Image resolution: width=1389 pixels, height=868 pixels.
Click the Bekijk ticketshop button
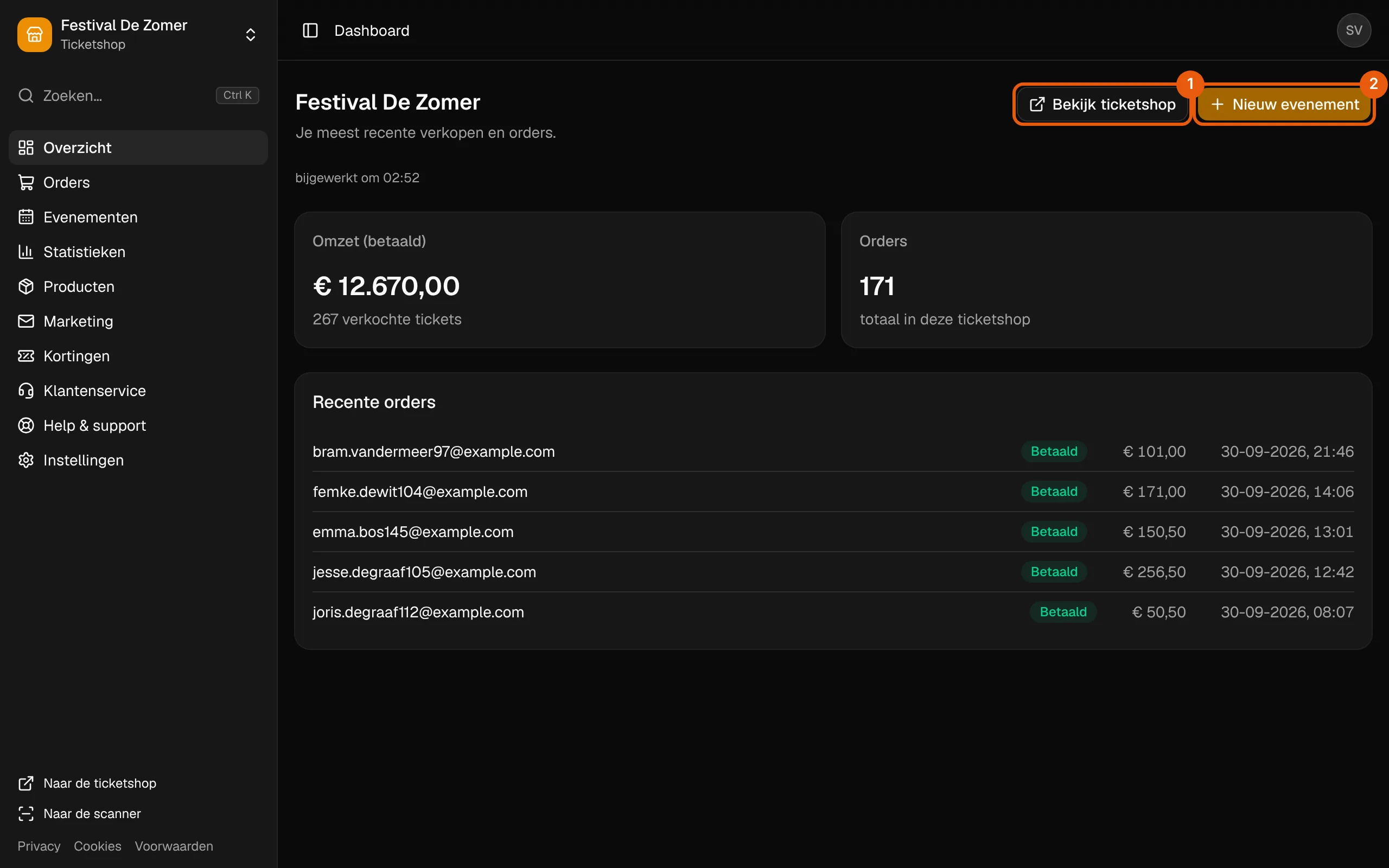point(1102,105)
